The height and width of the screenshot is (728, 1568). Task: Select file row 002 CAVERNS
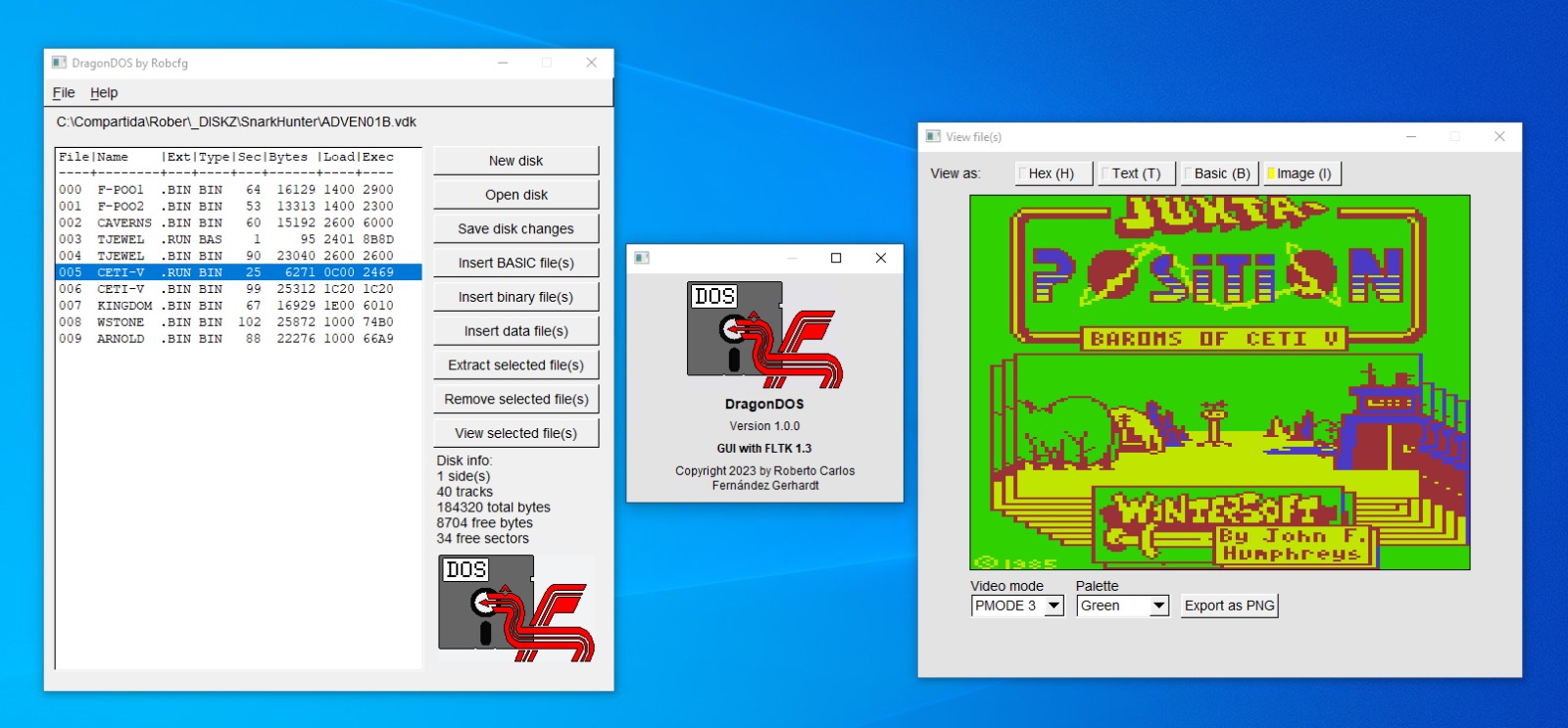click(238, 223)
